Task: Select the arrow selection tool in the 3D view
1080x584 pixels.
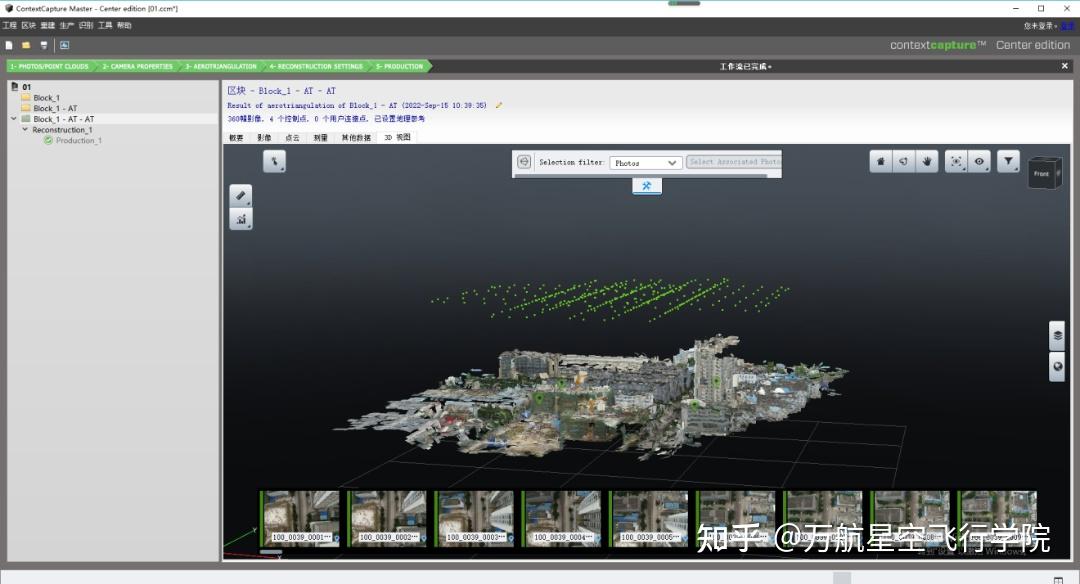Action: tap(274, 161)
